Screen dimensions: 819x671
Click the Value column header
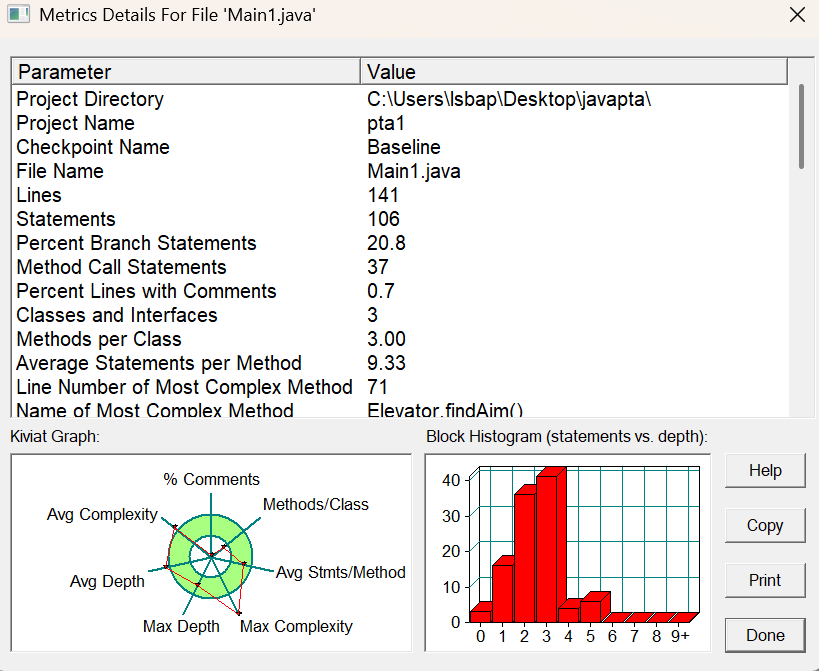coord(574,72)
